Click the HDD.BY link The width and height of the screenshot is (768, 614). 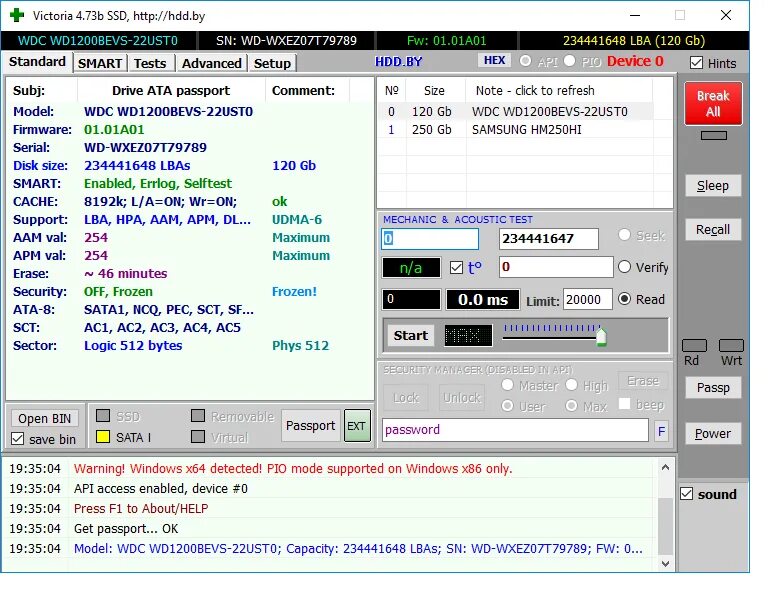[399, 62]
